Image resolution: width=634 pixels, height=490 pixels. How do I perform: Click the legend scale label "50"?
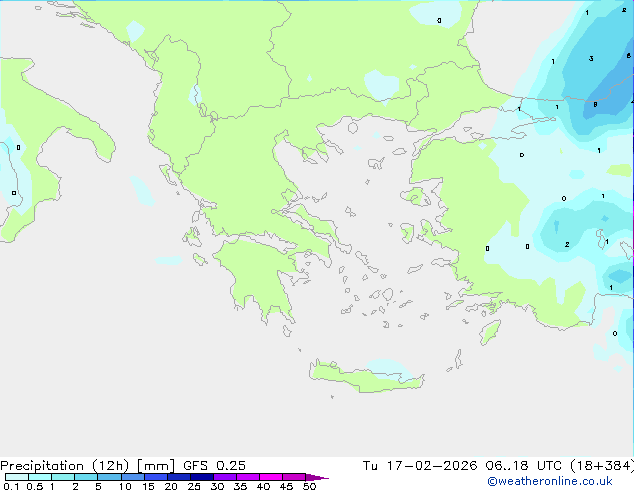point(309,486)
